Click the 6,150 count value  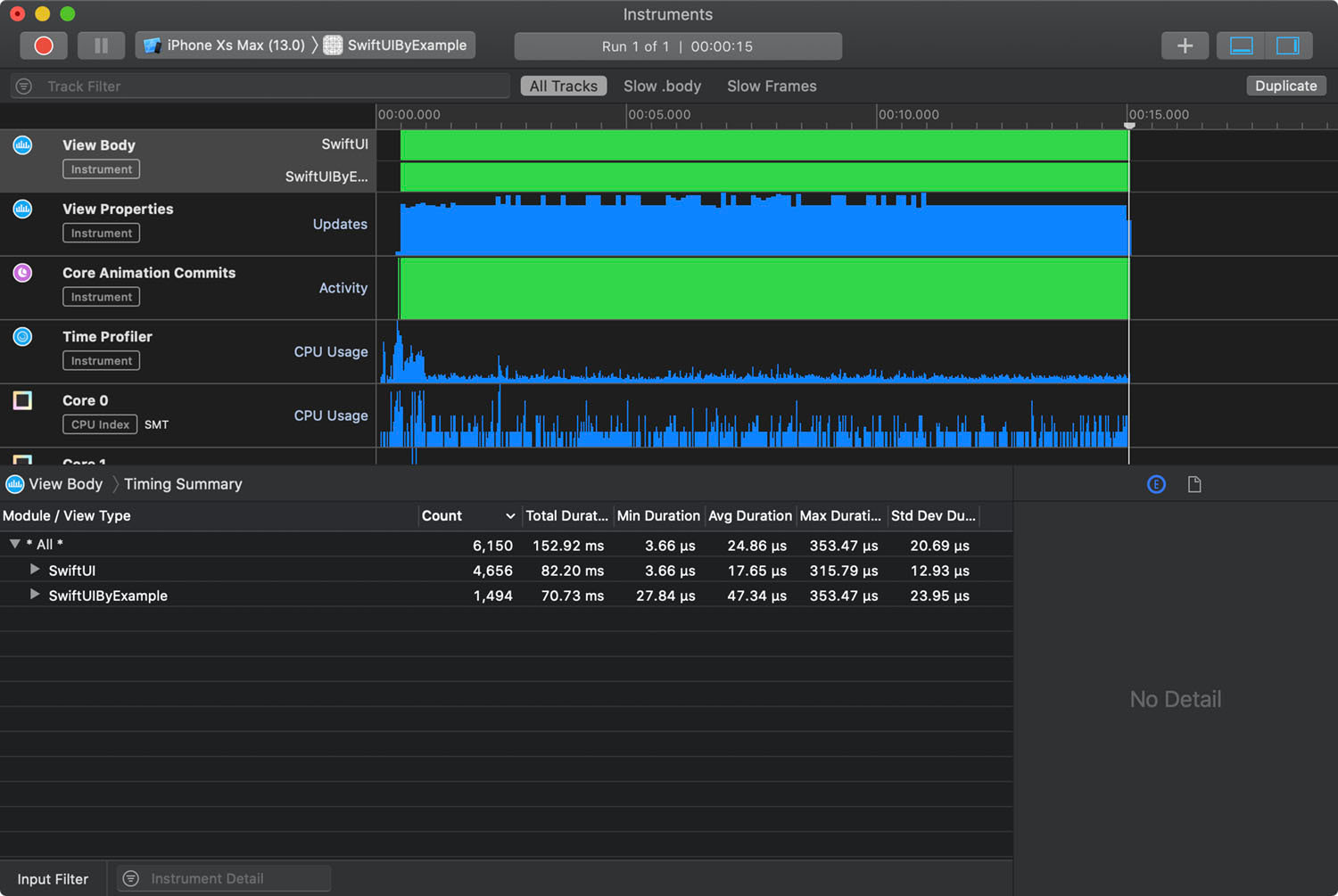(x=492, y=546)
